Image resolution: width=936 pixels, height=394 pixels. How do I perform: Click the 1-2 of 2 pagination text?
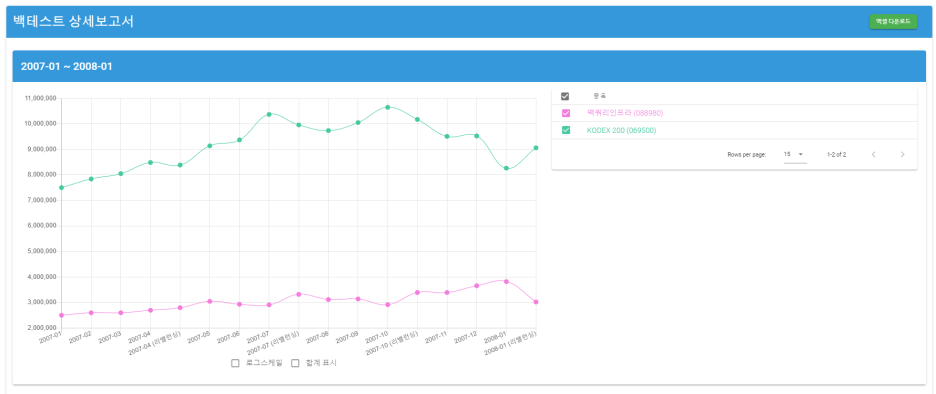tap(836, 155)
